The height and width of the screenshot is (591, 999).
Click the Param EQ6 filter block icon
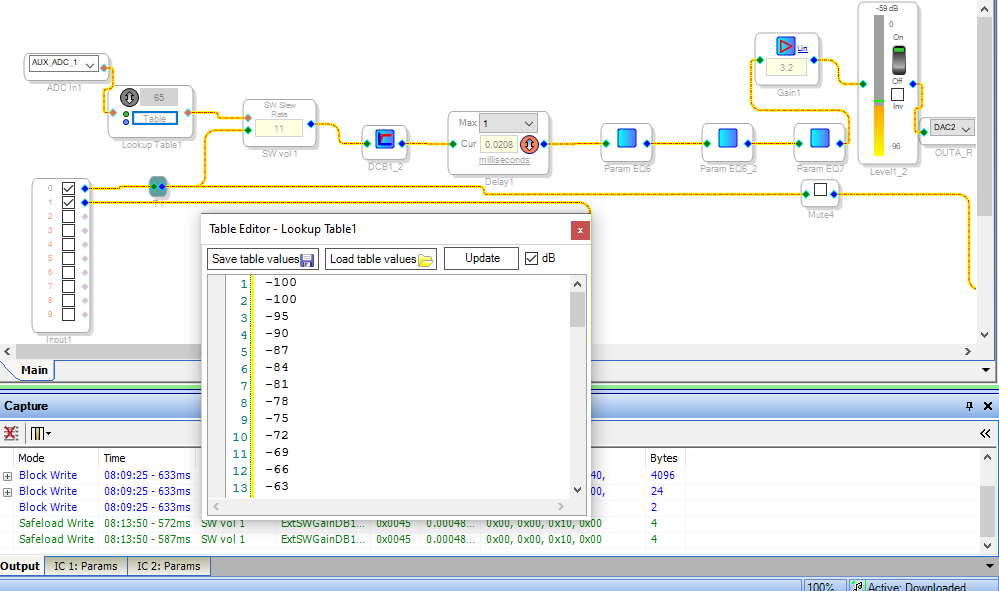627,139
